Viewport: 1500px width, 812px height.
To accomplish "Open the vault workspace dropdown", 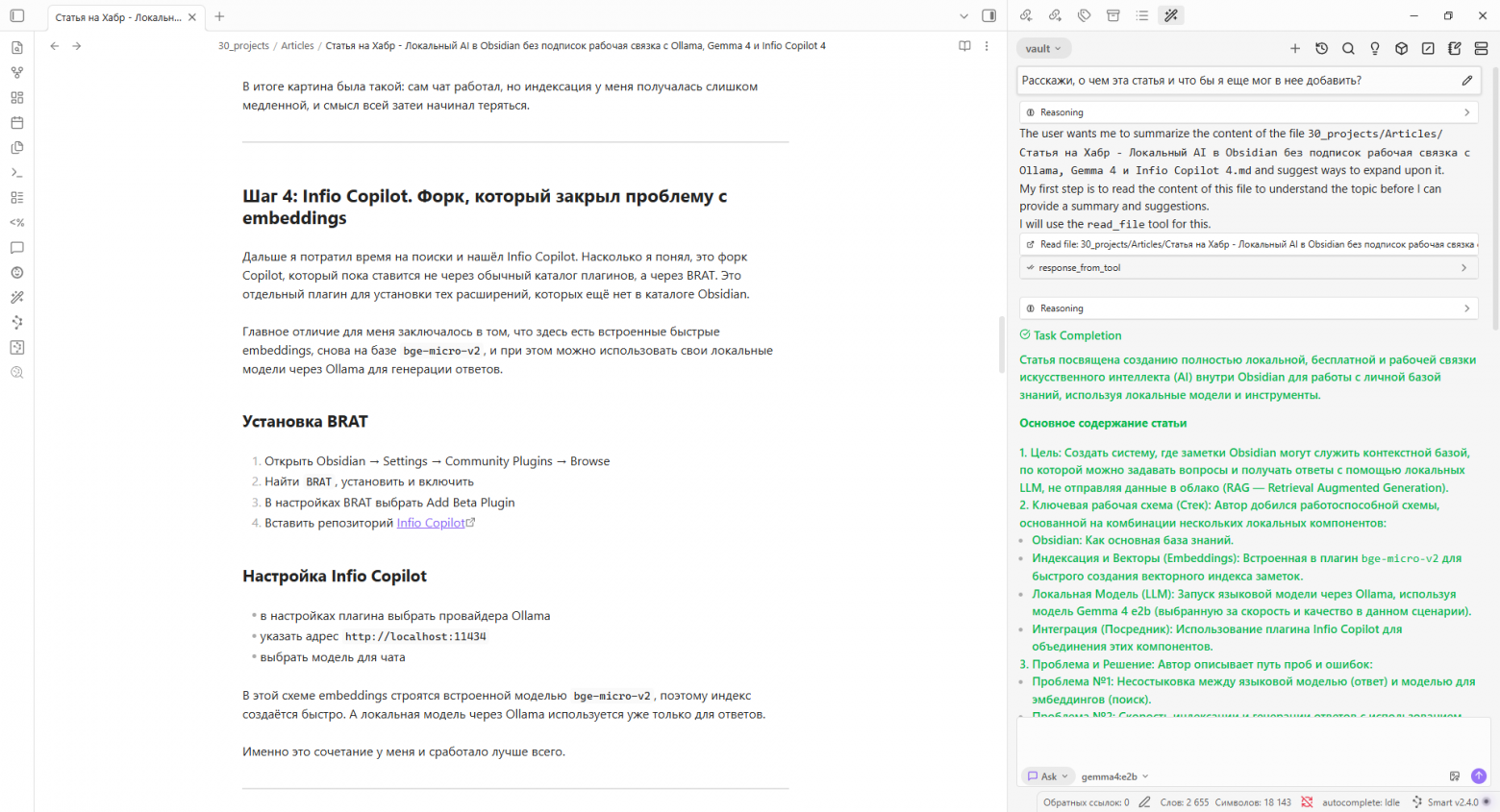I will (x=1043, y=49).
